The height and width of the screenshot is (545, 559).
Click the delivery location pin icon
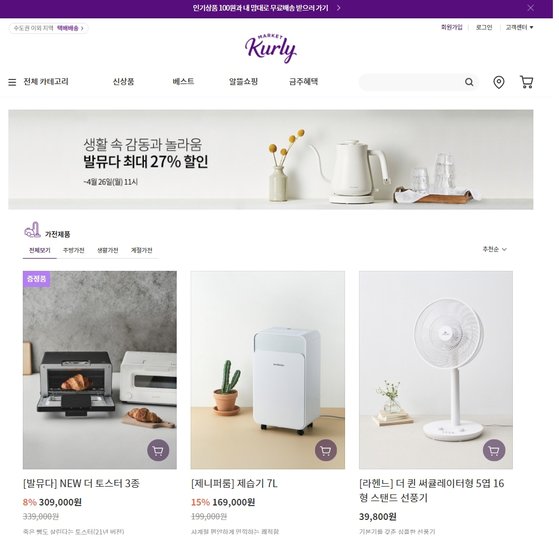pyautogui.click(x=498, y=82)
